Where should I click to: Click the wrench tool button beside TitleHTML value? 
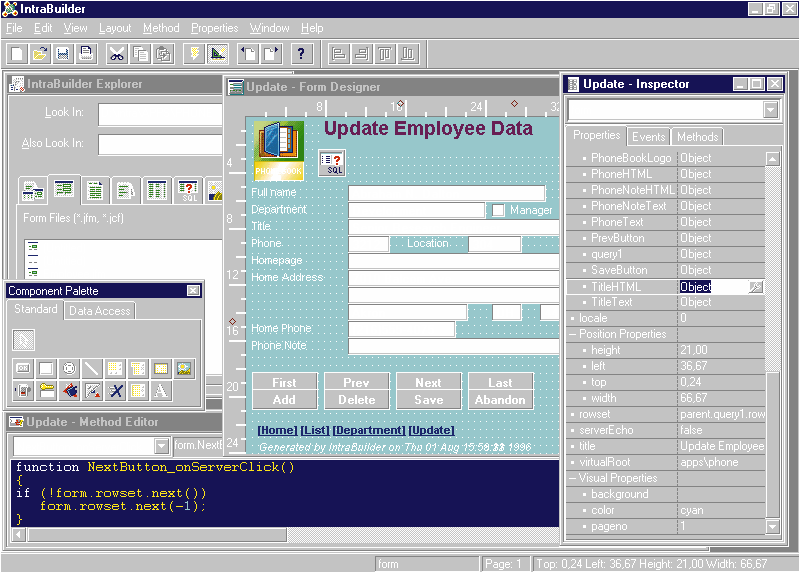click(x=756, y=287)
